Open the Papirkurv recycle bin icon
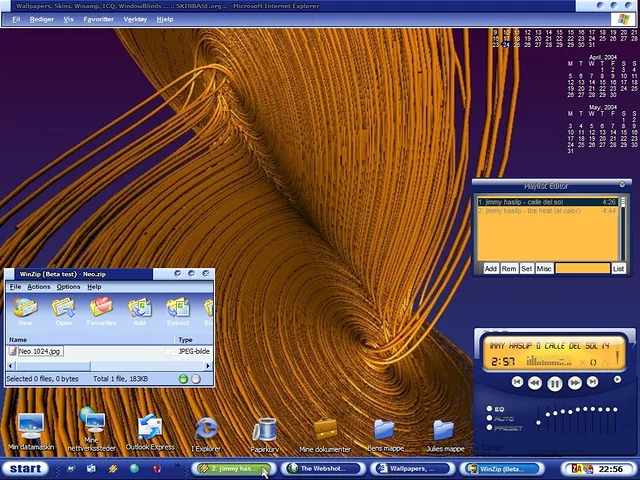640x480 pixels. coord(264,433)
